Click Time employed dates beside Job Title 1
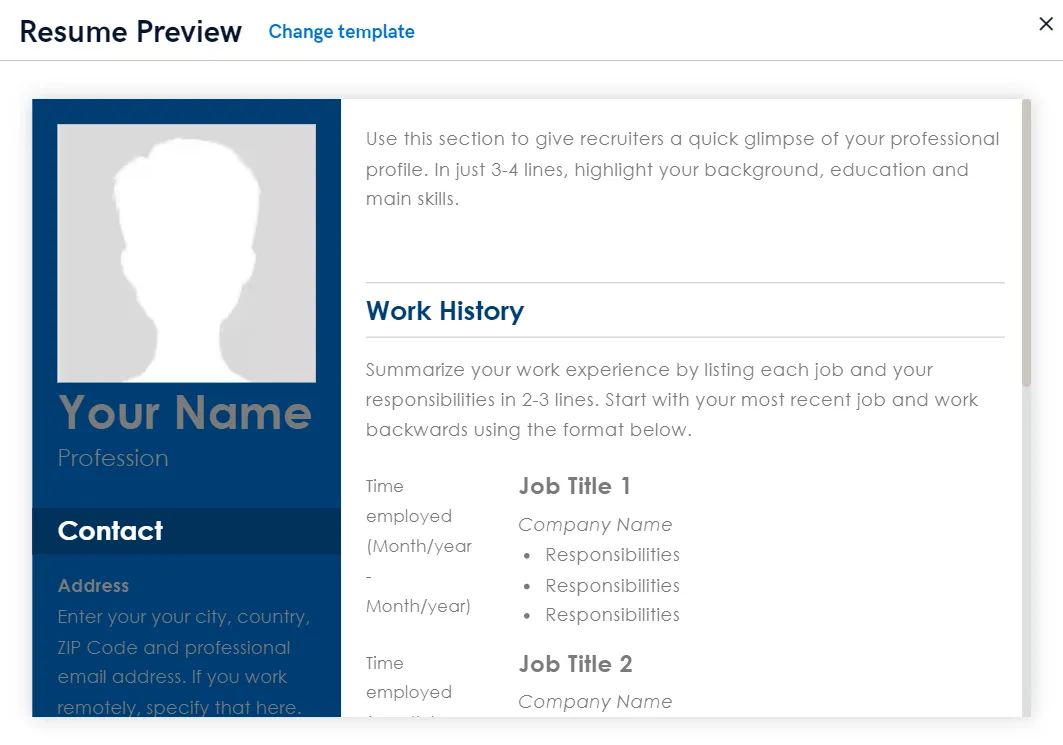 419,546
